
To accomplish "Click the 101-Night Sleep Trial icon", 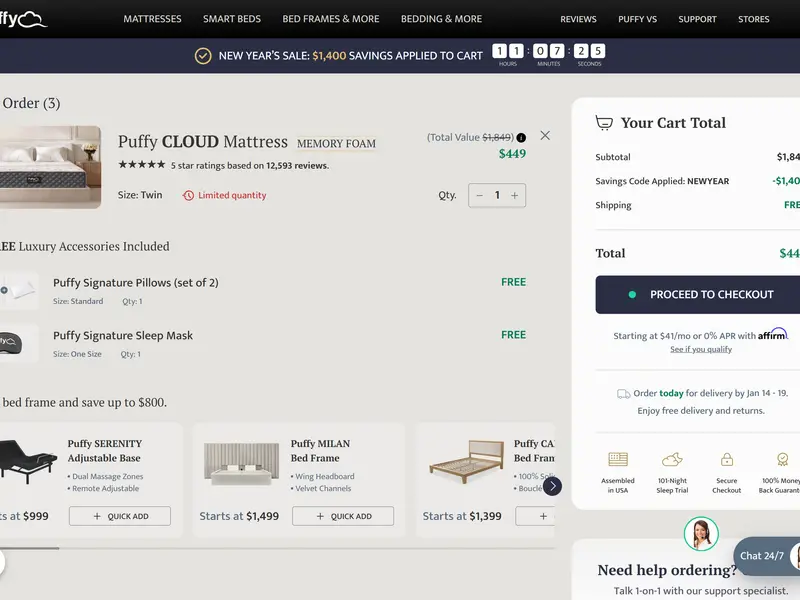I will pos(672,460).
